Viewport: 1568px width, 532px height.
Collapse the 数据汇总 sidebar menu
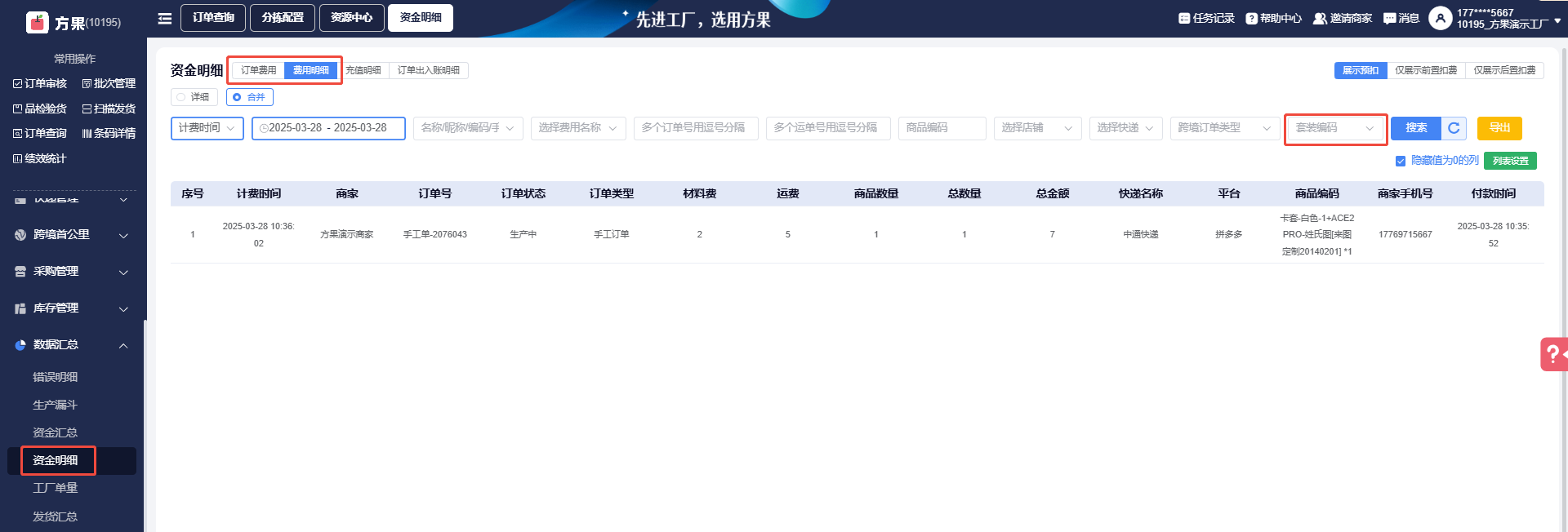123,345
